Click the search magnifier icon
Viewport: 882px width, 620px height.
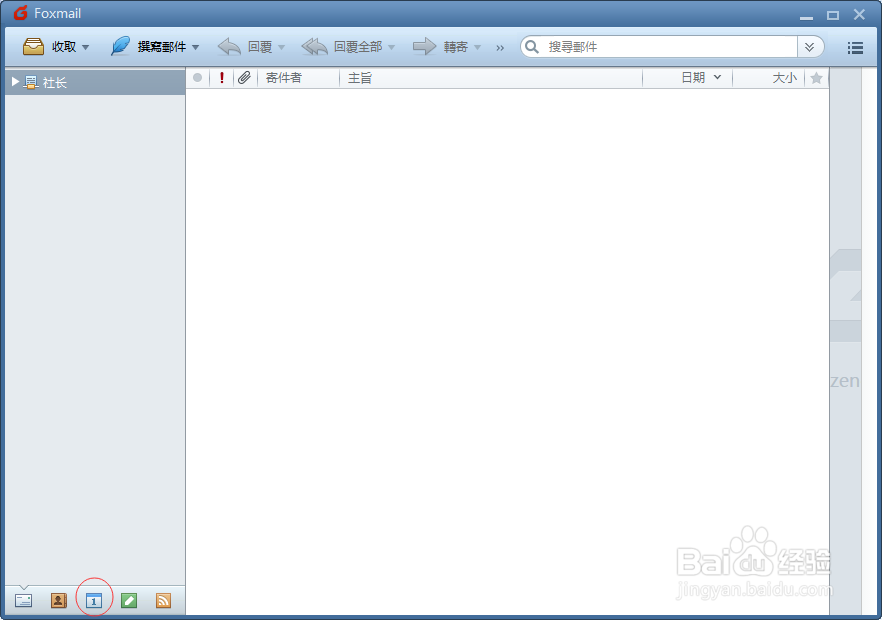pos(532,47)
